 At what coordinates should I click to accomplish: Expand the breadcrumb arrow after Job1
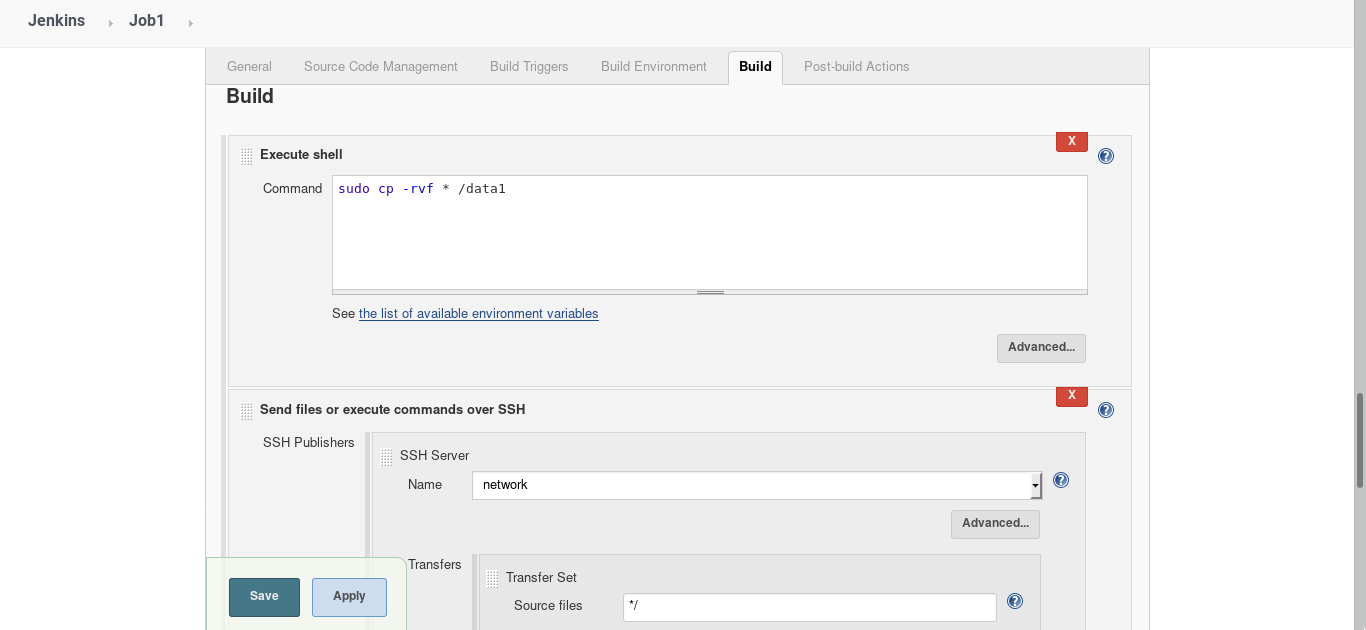(x=189, y=22)
